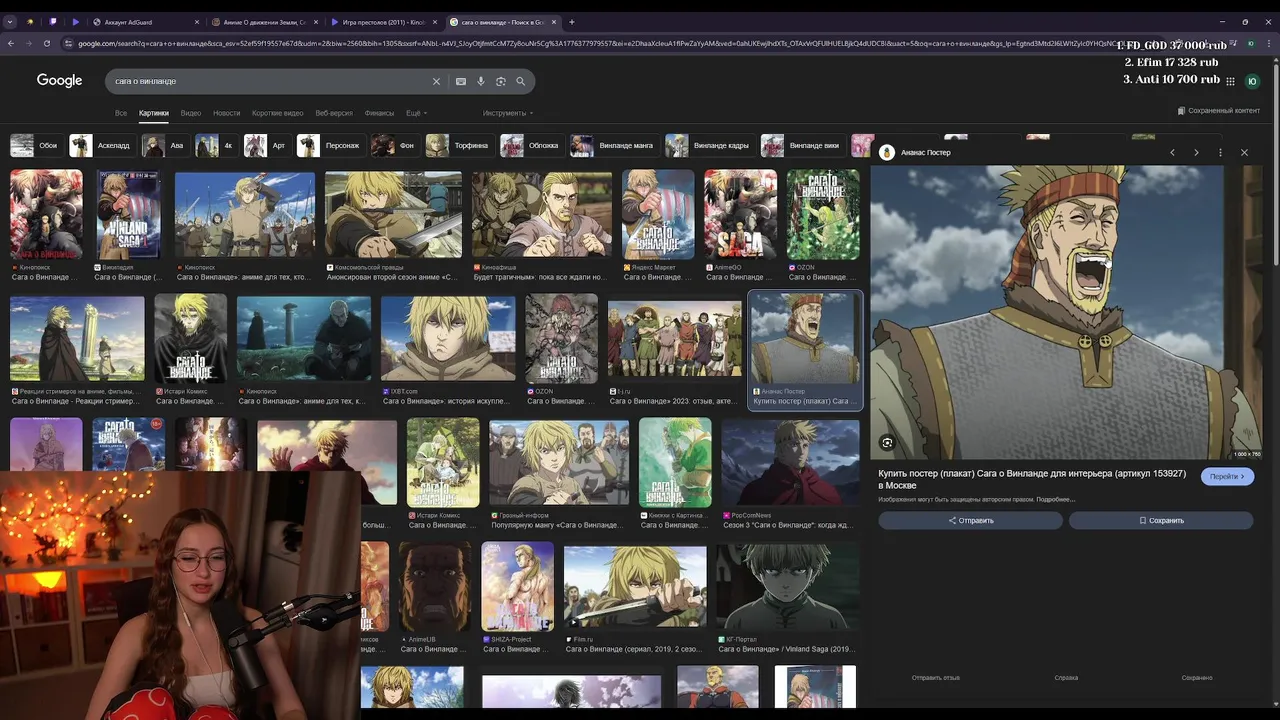The height and width of the screenshot is (720, 1280).
Task: Save the image with the Сохранить button
Action: pyautogui.click(x=1161, y=520)
